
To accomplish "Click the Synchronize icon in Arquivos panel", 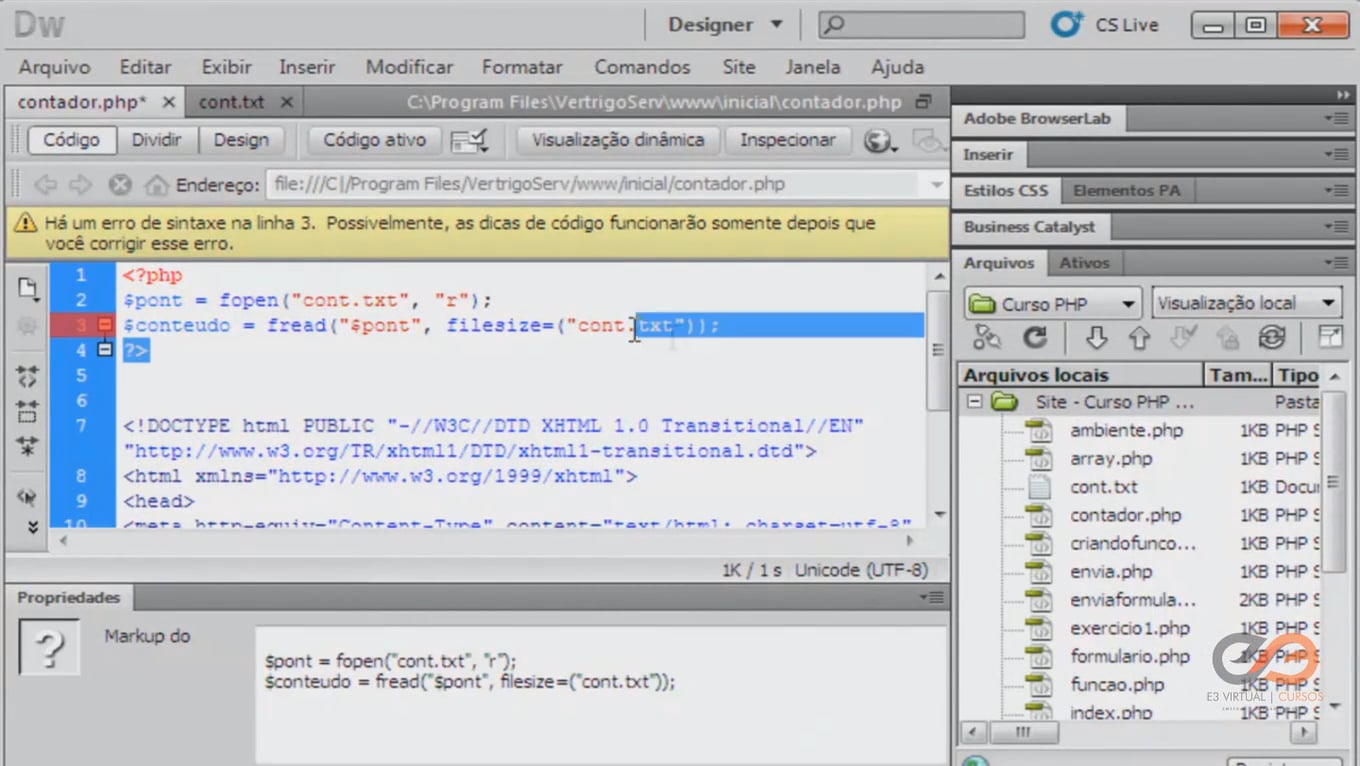I will (1271, 338).
